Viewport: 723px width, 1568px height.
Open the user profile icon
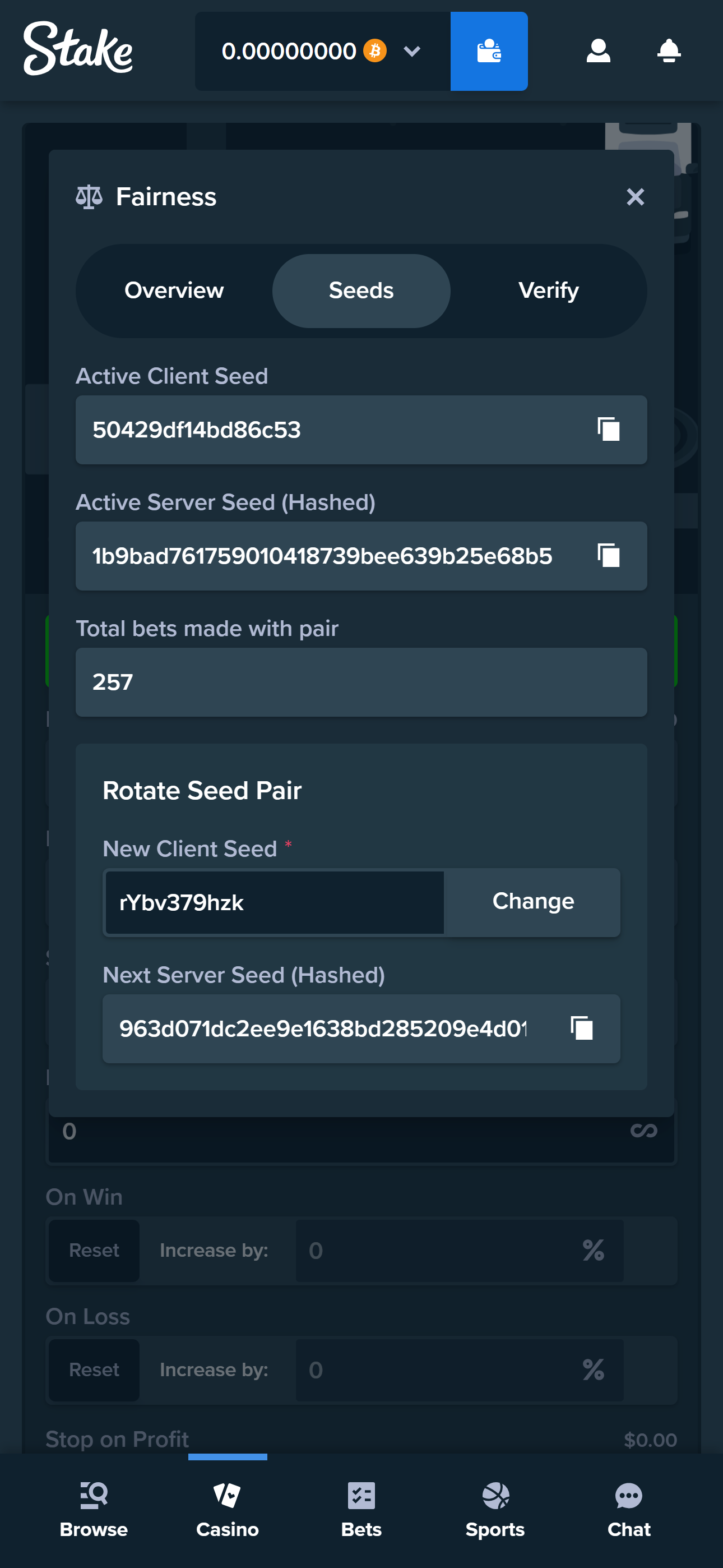pos(597,51)
